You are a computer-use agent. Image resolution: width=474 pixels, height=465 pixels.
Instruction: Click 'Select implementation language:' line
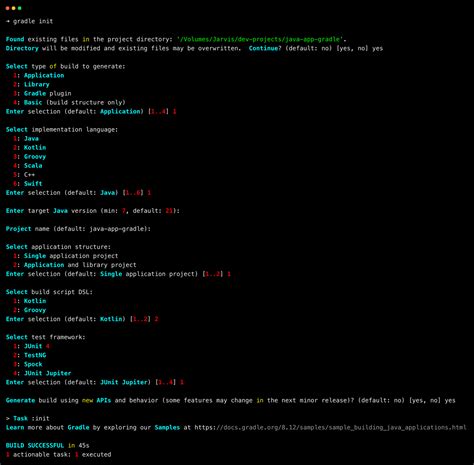62,130
